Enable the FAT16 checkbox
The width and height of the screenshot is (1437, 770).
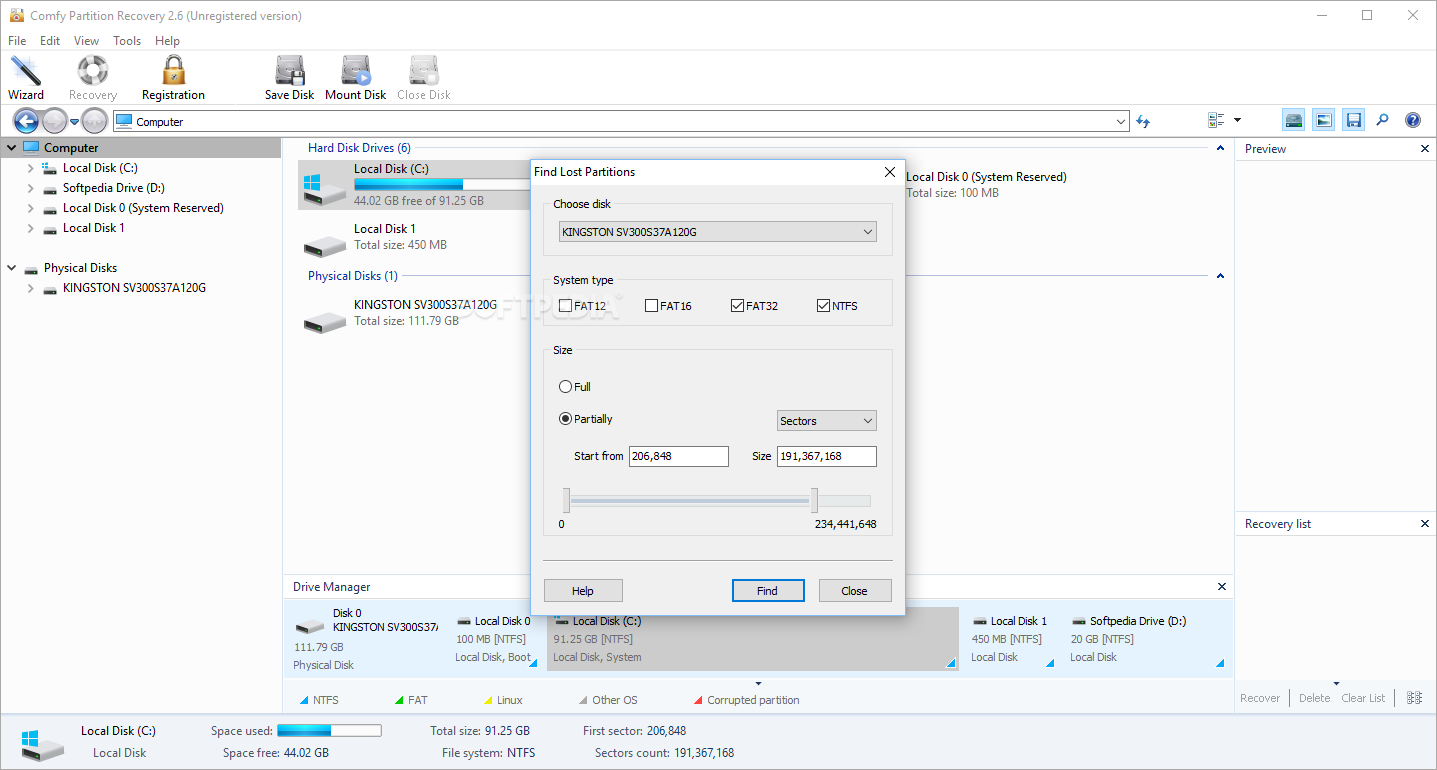pos(652,306)
